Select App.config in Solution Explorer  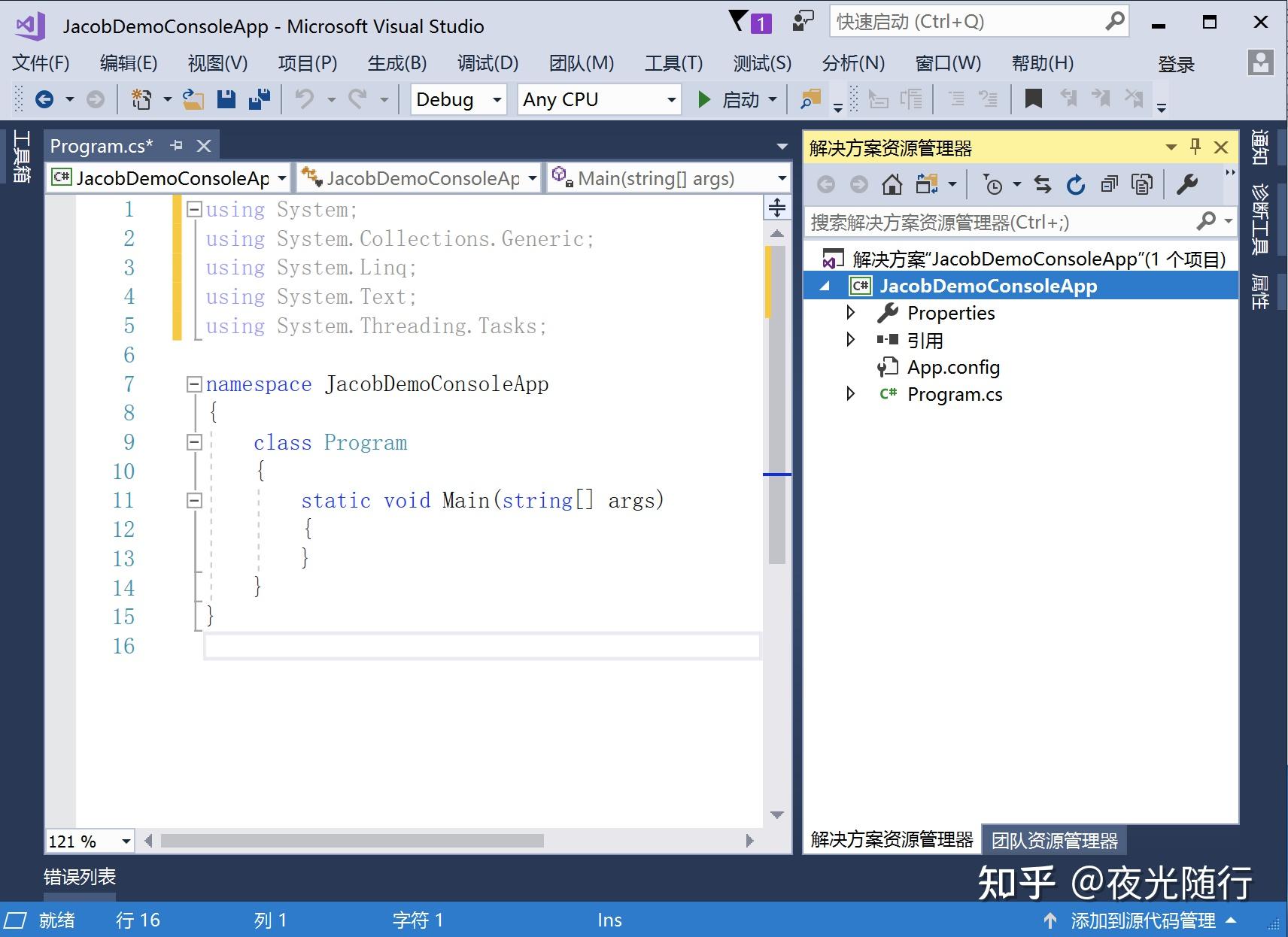953,367
